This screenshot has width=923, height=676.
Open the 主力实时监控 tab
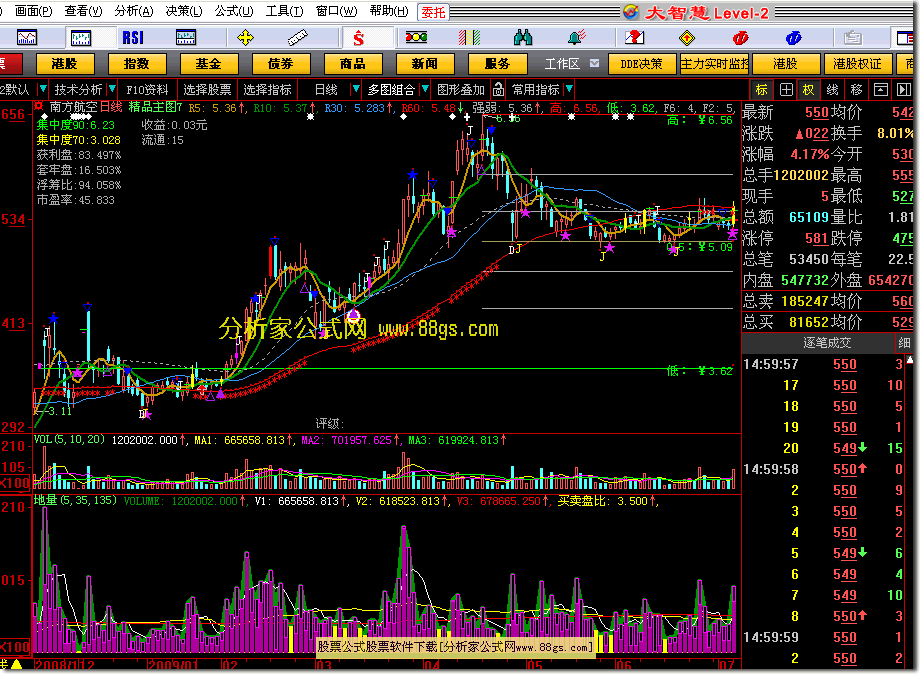pos(715,64)
